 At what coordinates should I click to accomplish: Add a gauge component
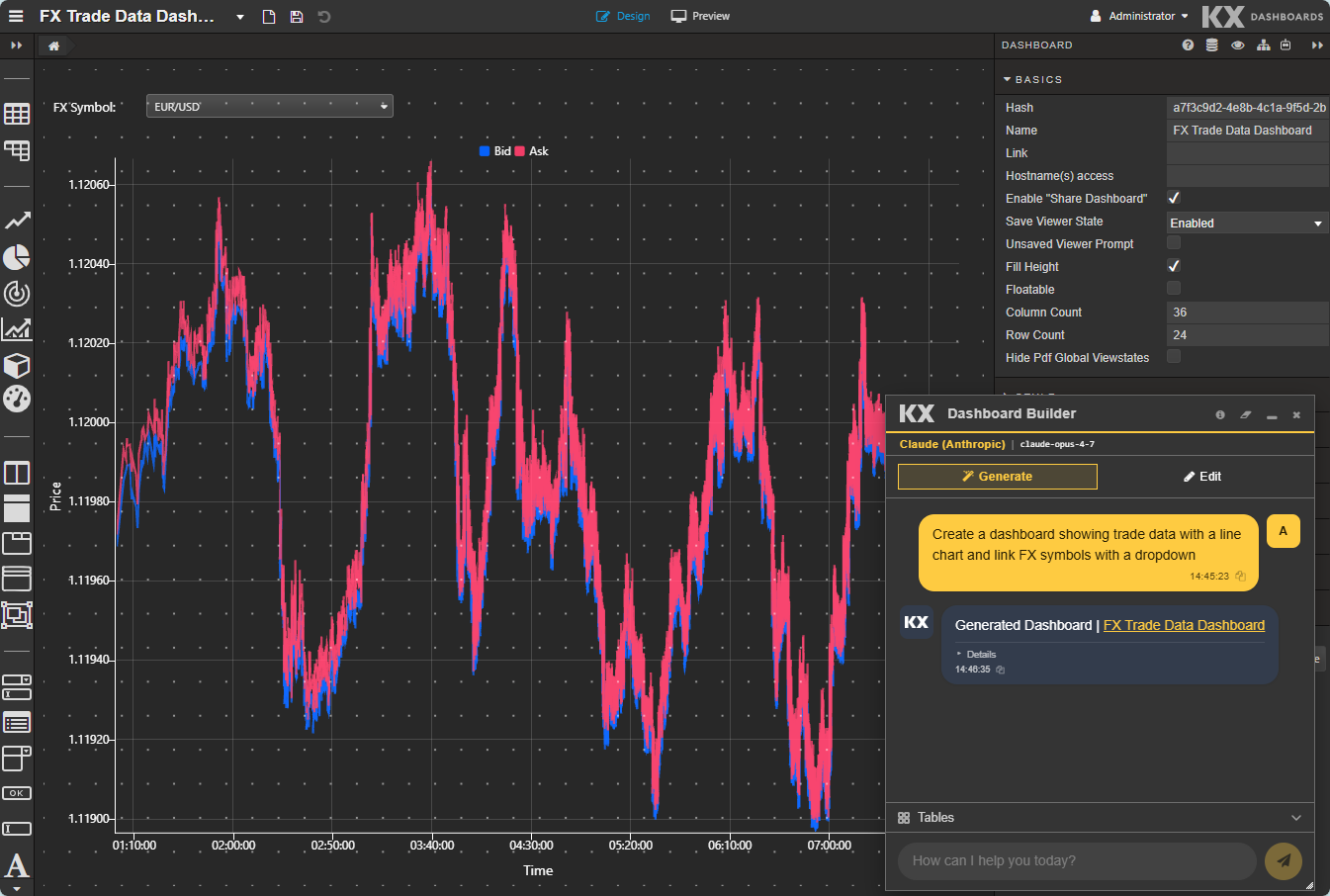[17, 399]
